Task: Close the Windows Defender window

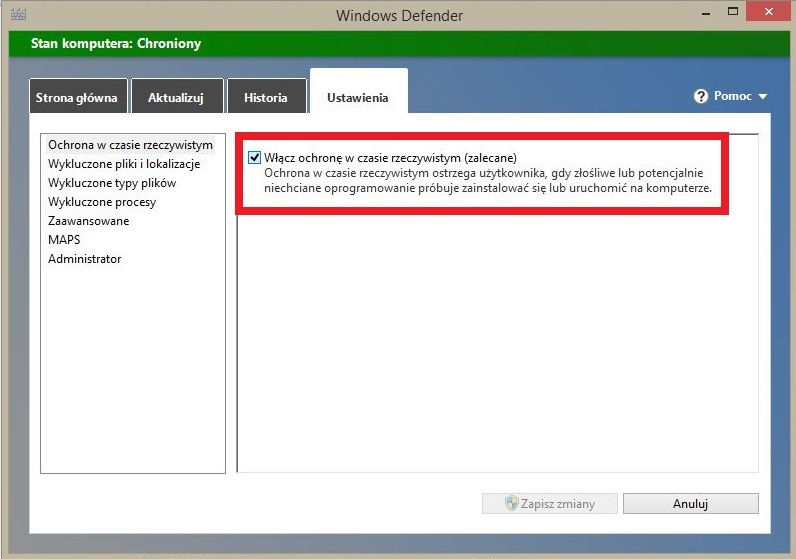Action: [x=769, y=12]
